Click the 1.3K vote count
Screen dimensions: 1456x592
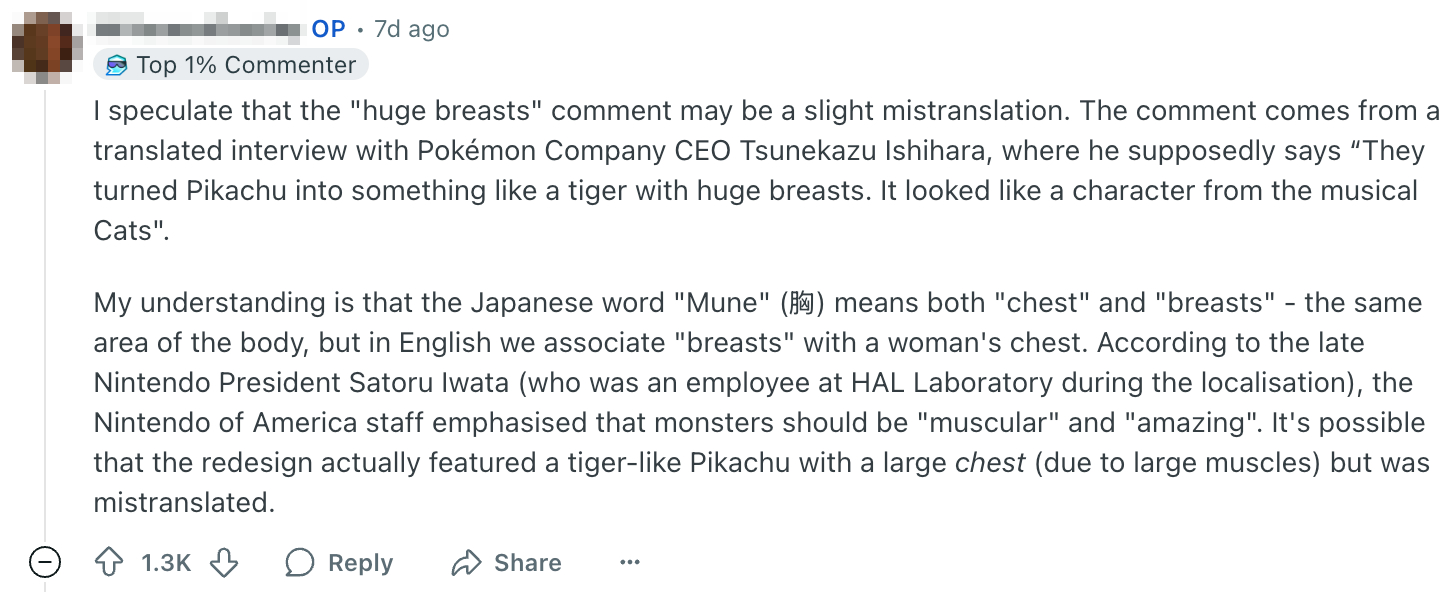pyautogui.click(x=165, y=562)
